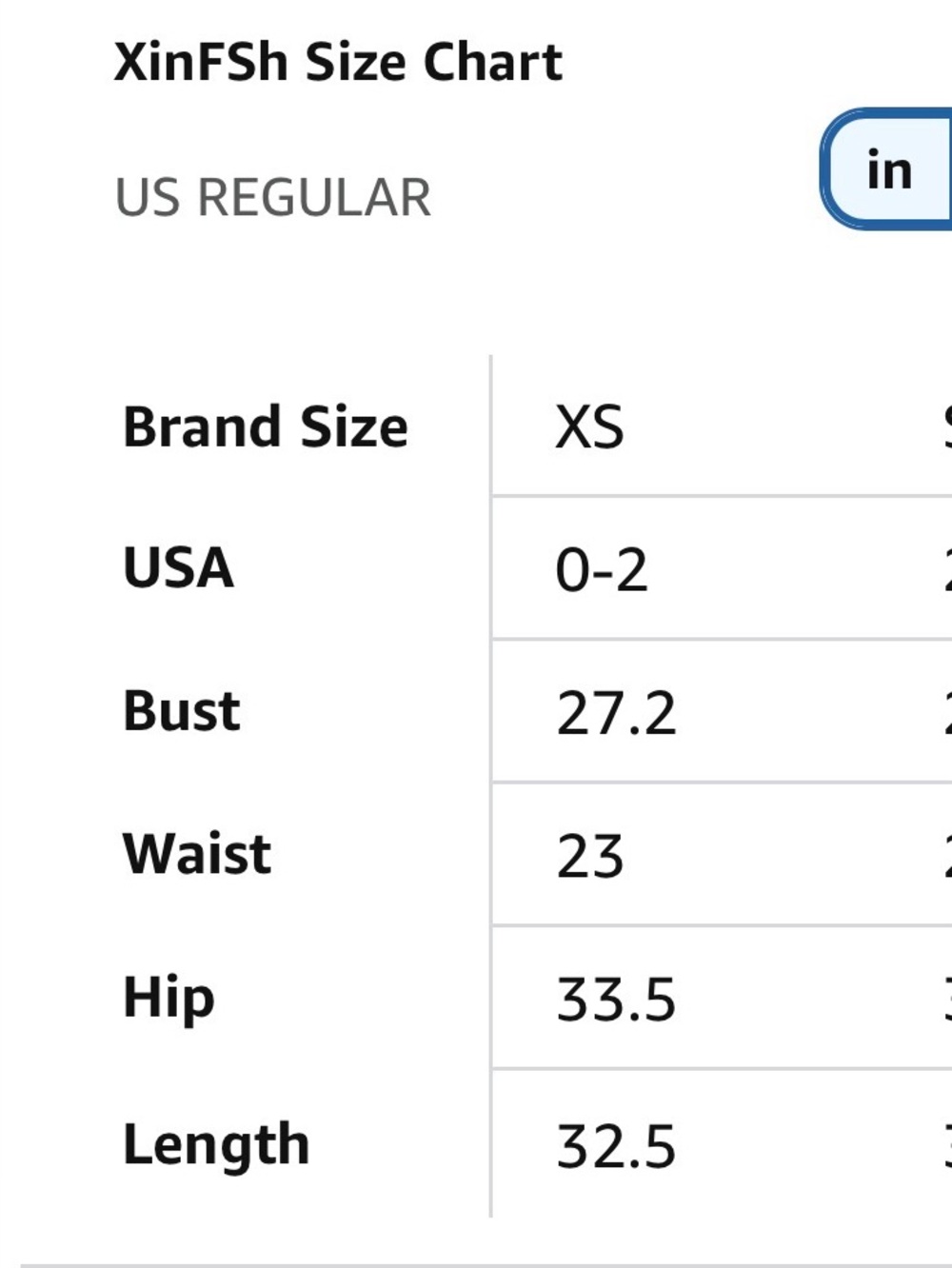Screen dimensions: 952x1268
Task: Select the 0-2 USA size cell
Action: (602, 570)
